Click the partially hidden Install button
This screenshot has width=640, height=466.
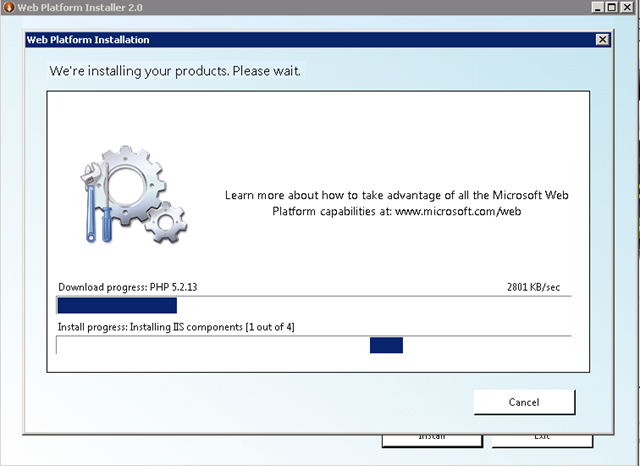click(431, 438)
